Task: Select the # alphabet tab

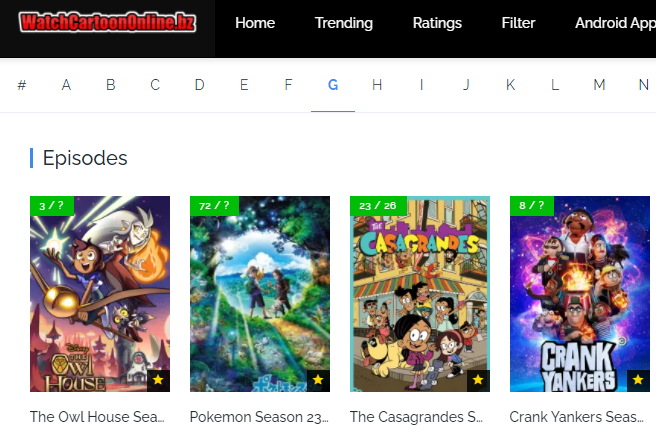Action: tap(22, 85)
